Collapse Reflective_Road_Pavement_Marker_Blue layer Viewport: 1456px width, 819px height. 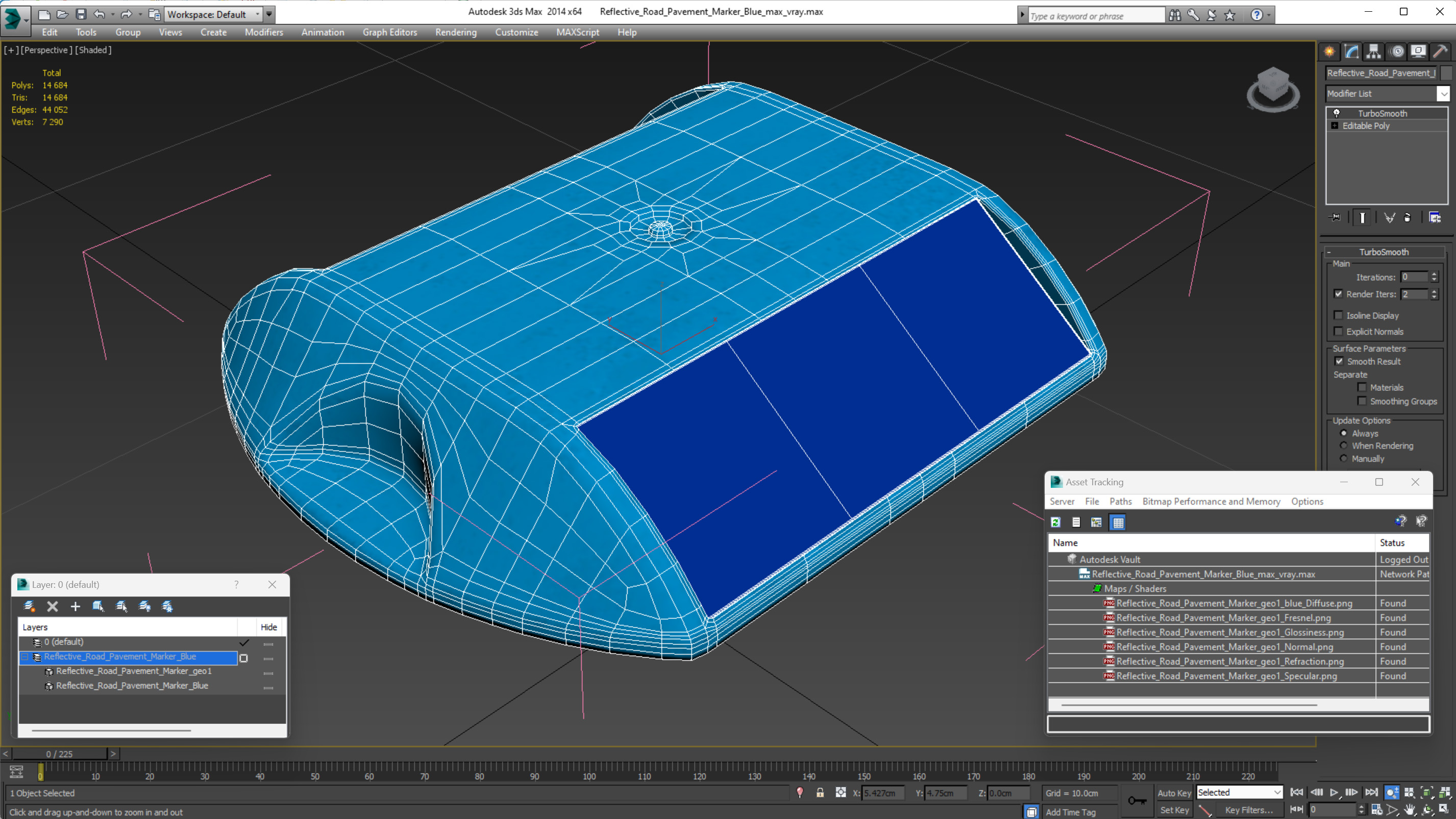pyautogui.click(x=25, y=657)
